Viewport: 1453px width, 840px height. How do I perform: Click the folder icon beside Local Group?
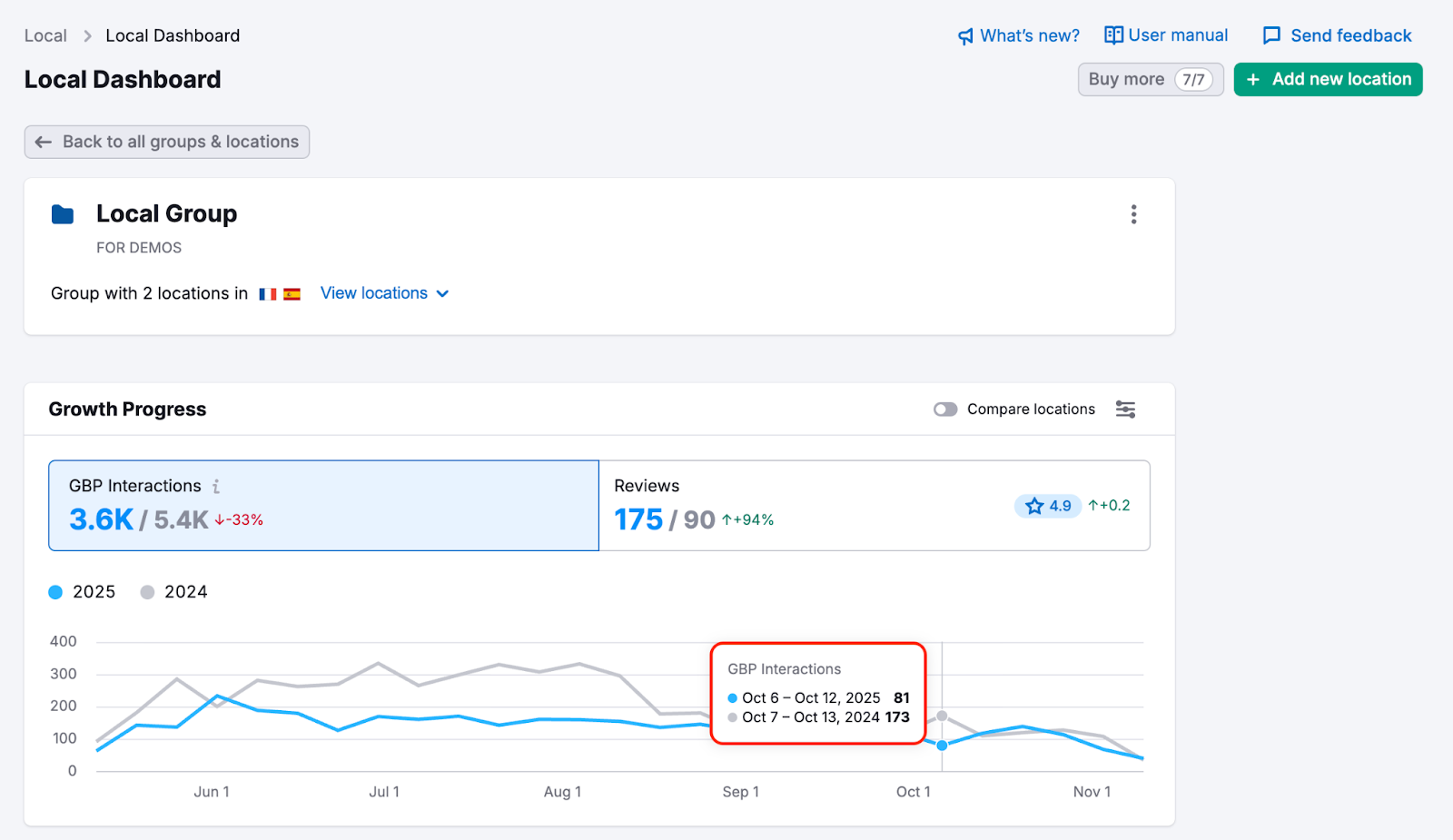click(62, 213)
